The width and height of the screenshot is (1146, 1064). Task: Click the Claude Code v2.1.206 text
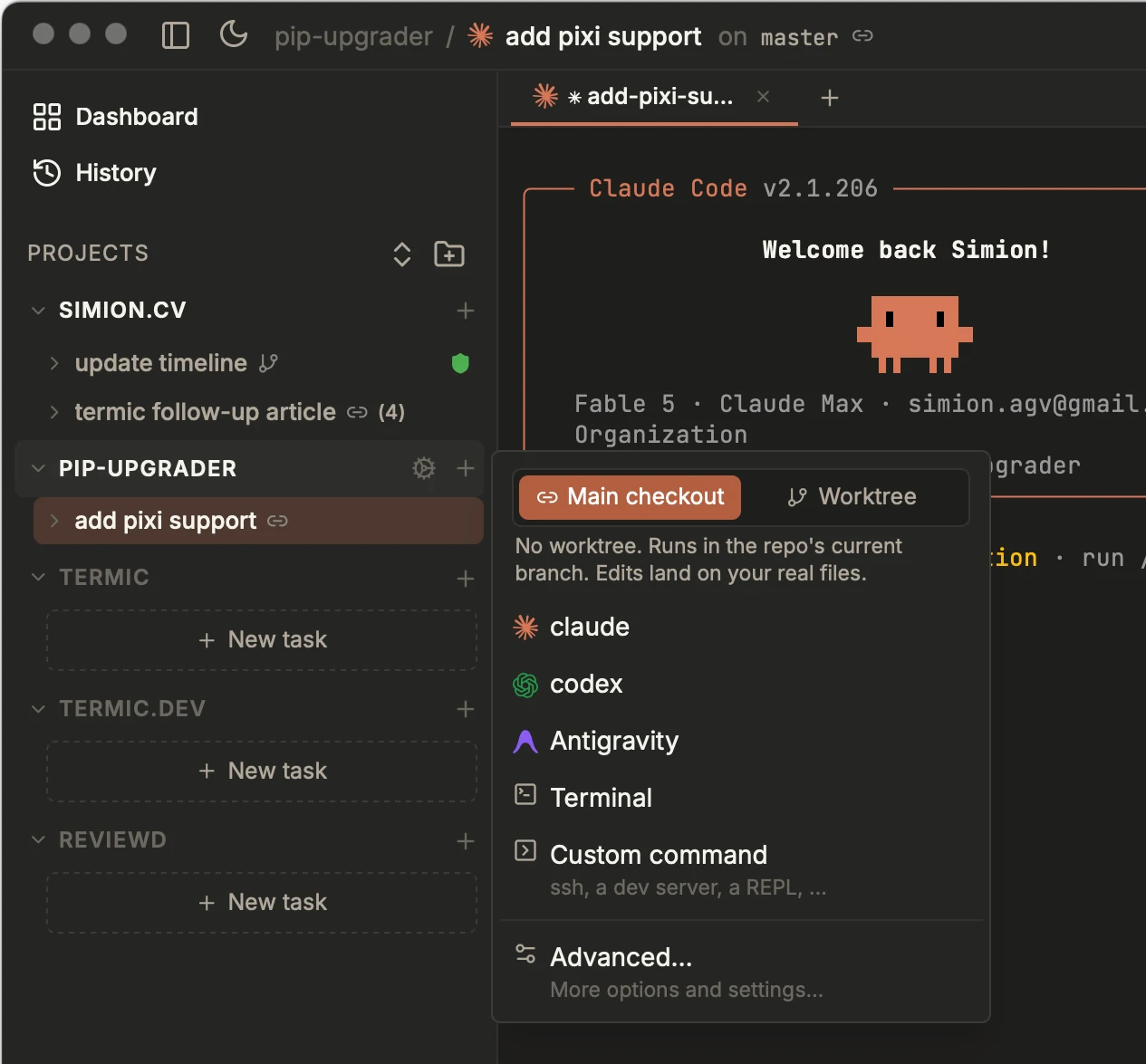734,188
